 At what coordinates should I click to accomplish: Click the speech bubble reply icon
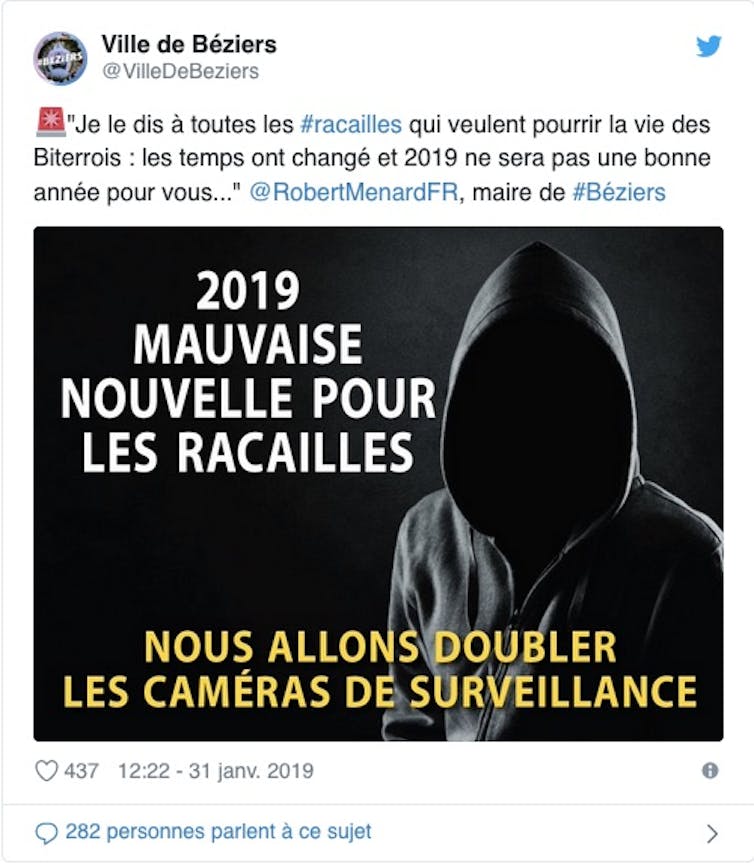46,833
